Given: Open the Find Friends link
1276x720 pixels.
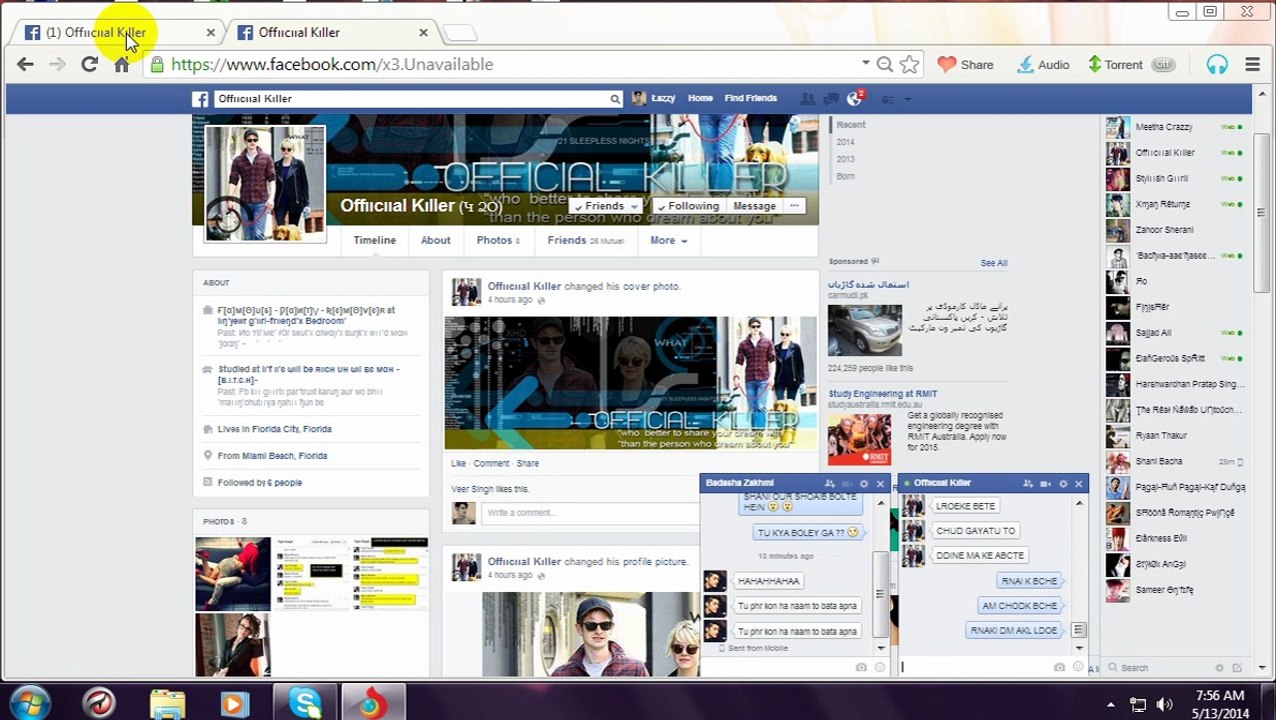Looking at the screenshot, I should tap(750, 98).
